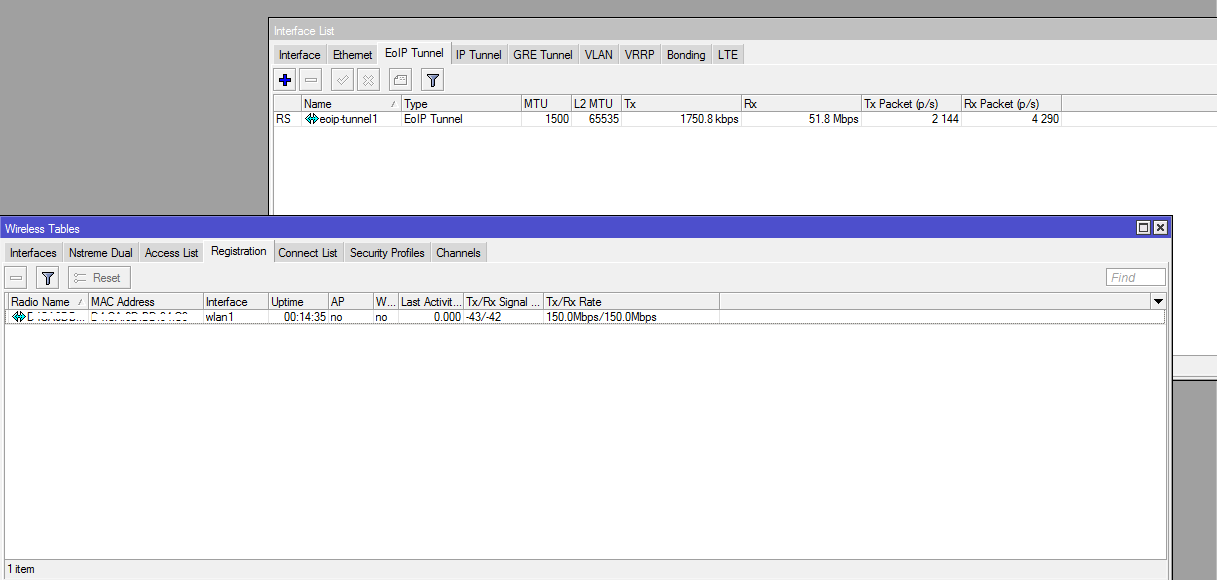Select the eoip-tunnel1 row name
The height and width of the screenshot is (580, 1218).
coord(348,119)
